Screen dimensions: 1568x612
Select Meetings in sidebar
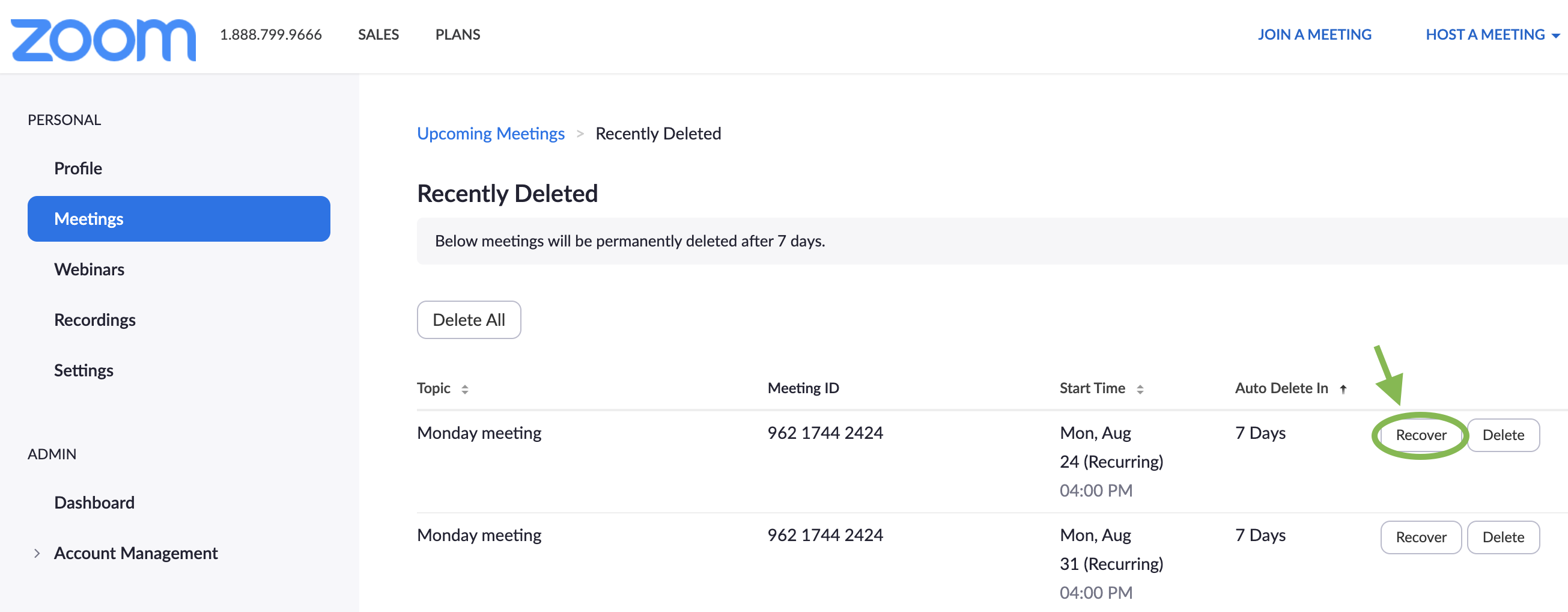179,219
